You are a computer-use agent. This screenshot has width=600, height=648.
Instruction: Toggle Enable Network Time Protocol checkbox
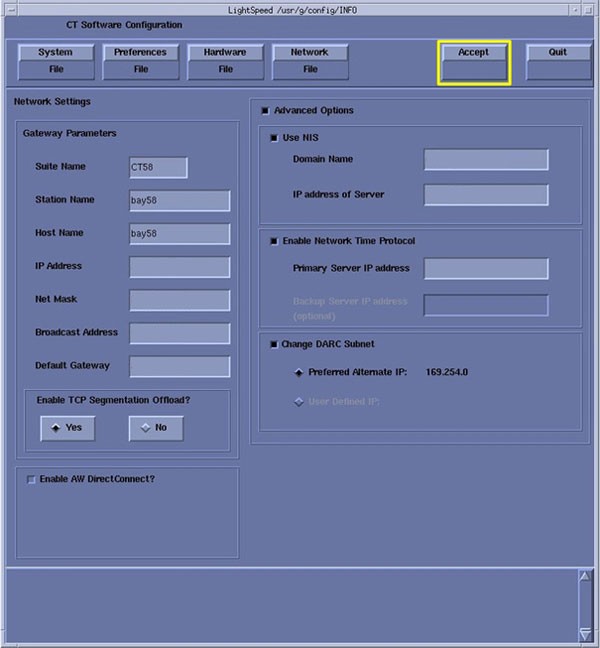click(x=274, y=241)
